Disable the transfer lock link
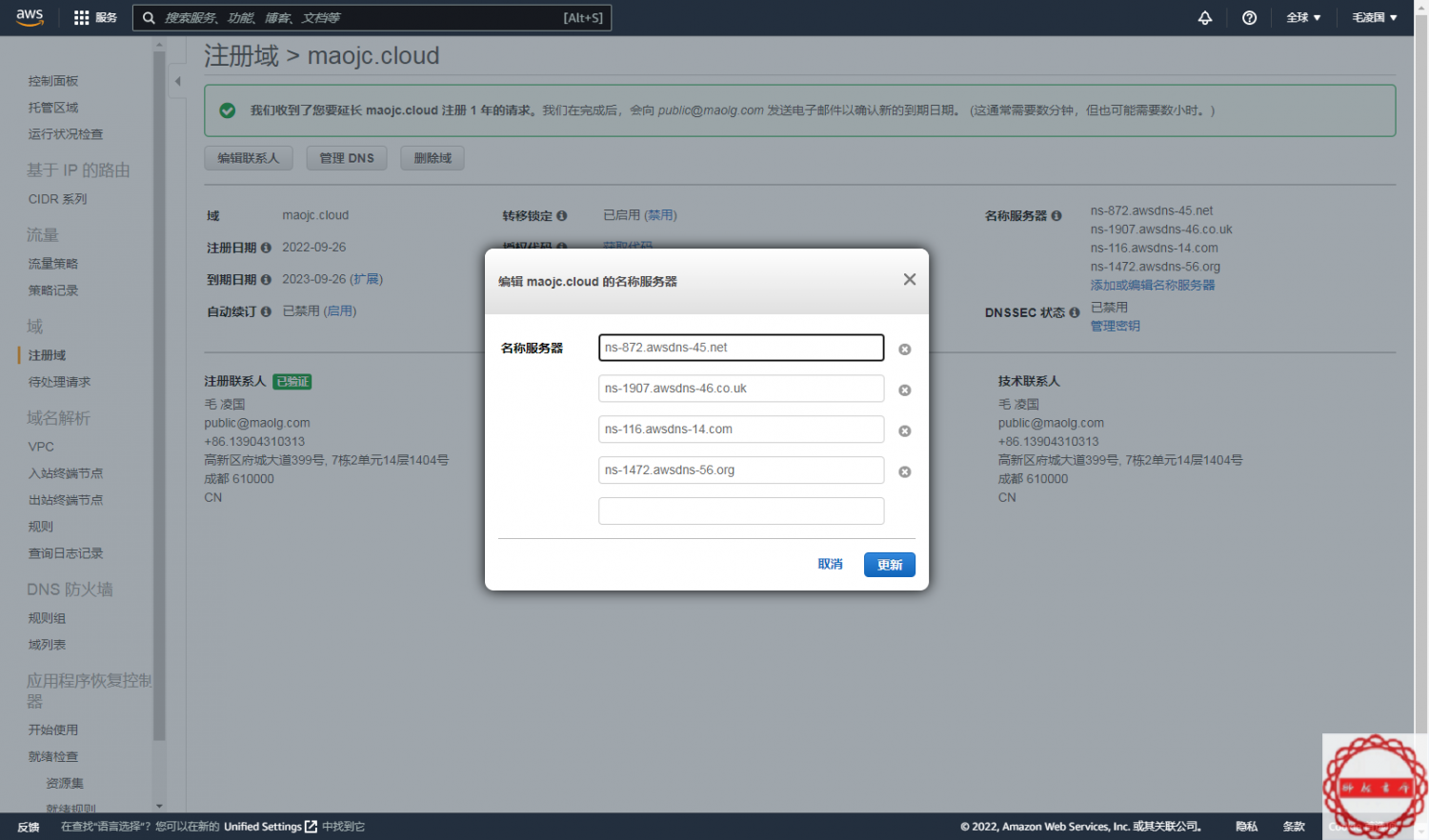This screenshot has width=1429, height=840. [660, 215]
